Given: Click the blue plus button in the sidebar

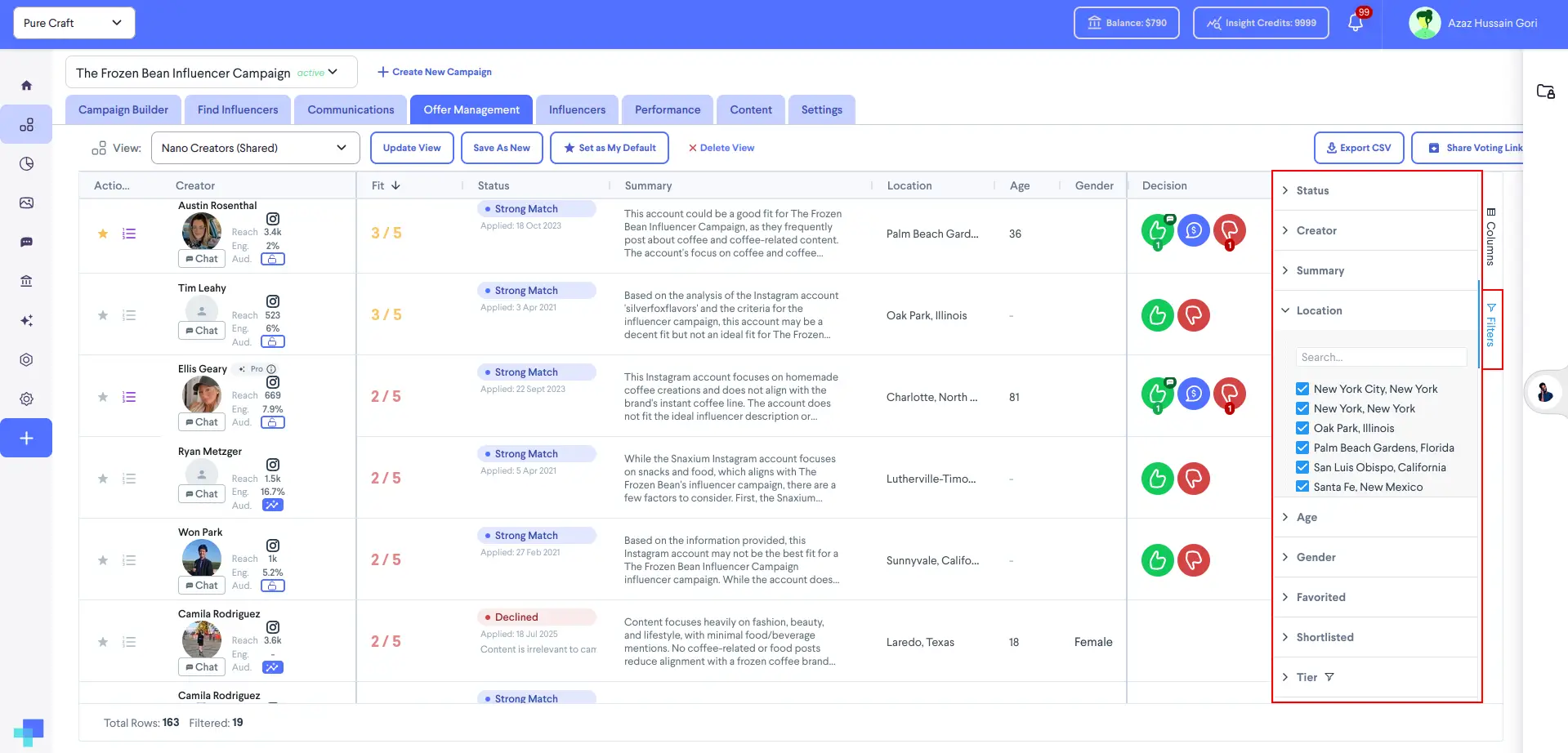Looking at the screenshot, I should point(26,438).
